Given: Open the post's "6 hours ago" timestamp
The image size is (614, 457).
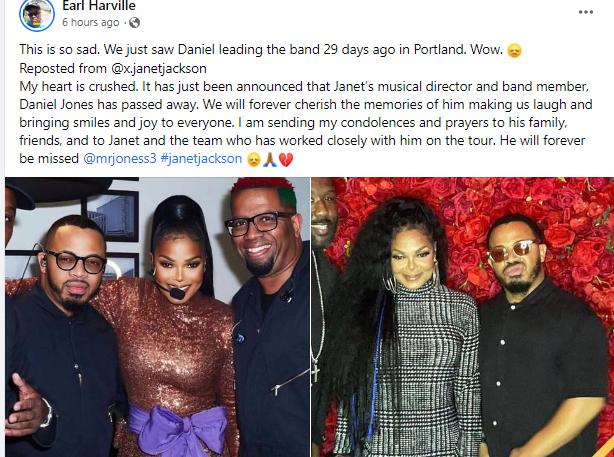Looking at the screenshot, I should coord(90,23).
